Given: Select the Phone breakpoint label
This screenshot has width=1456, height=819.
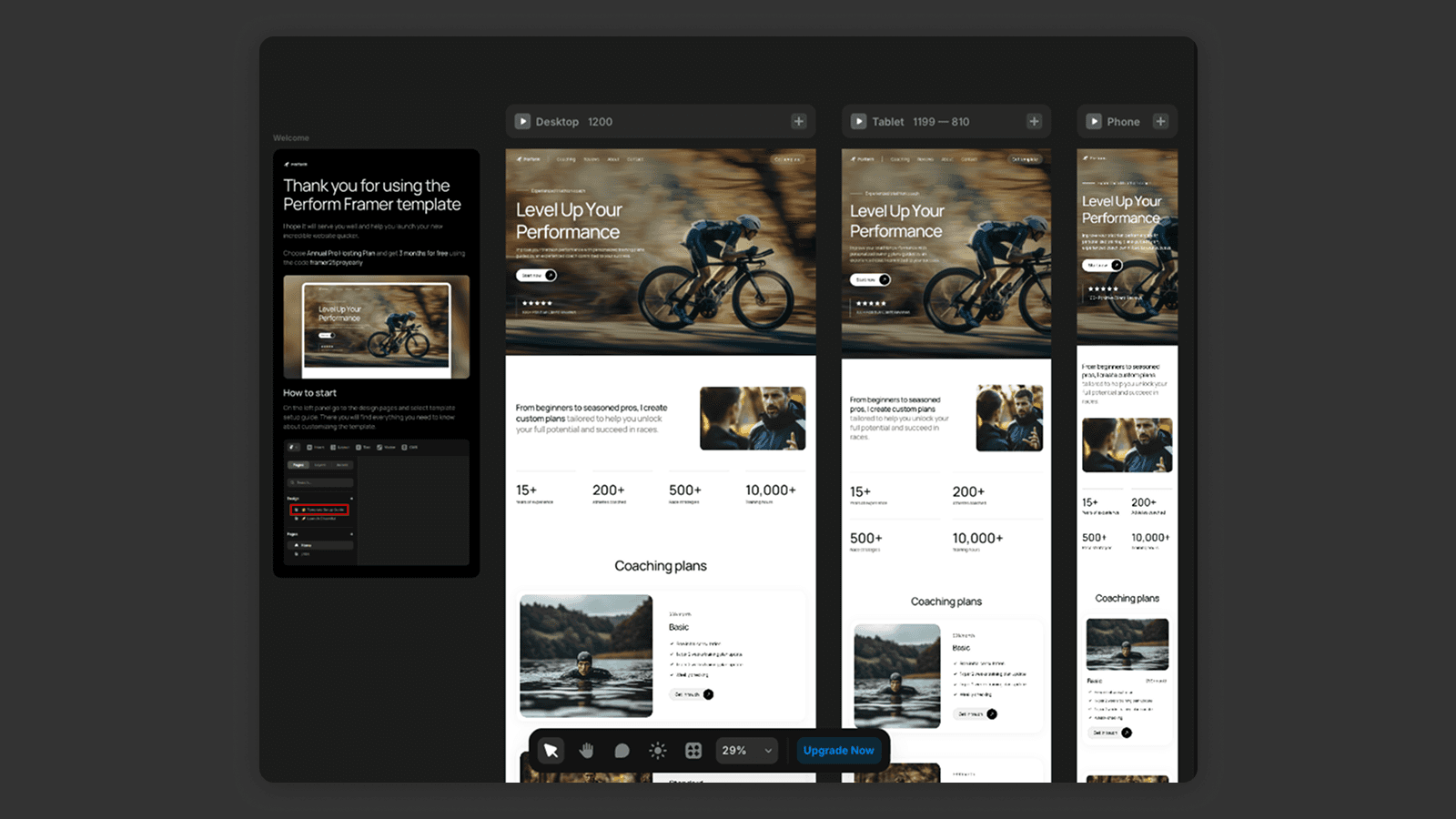Looking at the screenshot, I should (1123, 122).
